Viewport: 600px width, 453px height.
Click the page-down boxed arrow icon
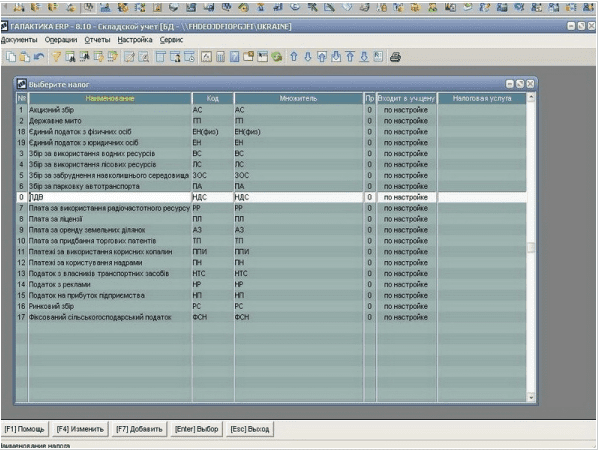tap(336, 57)
